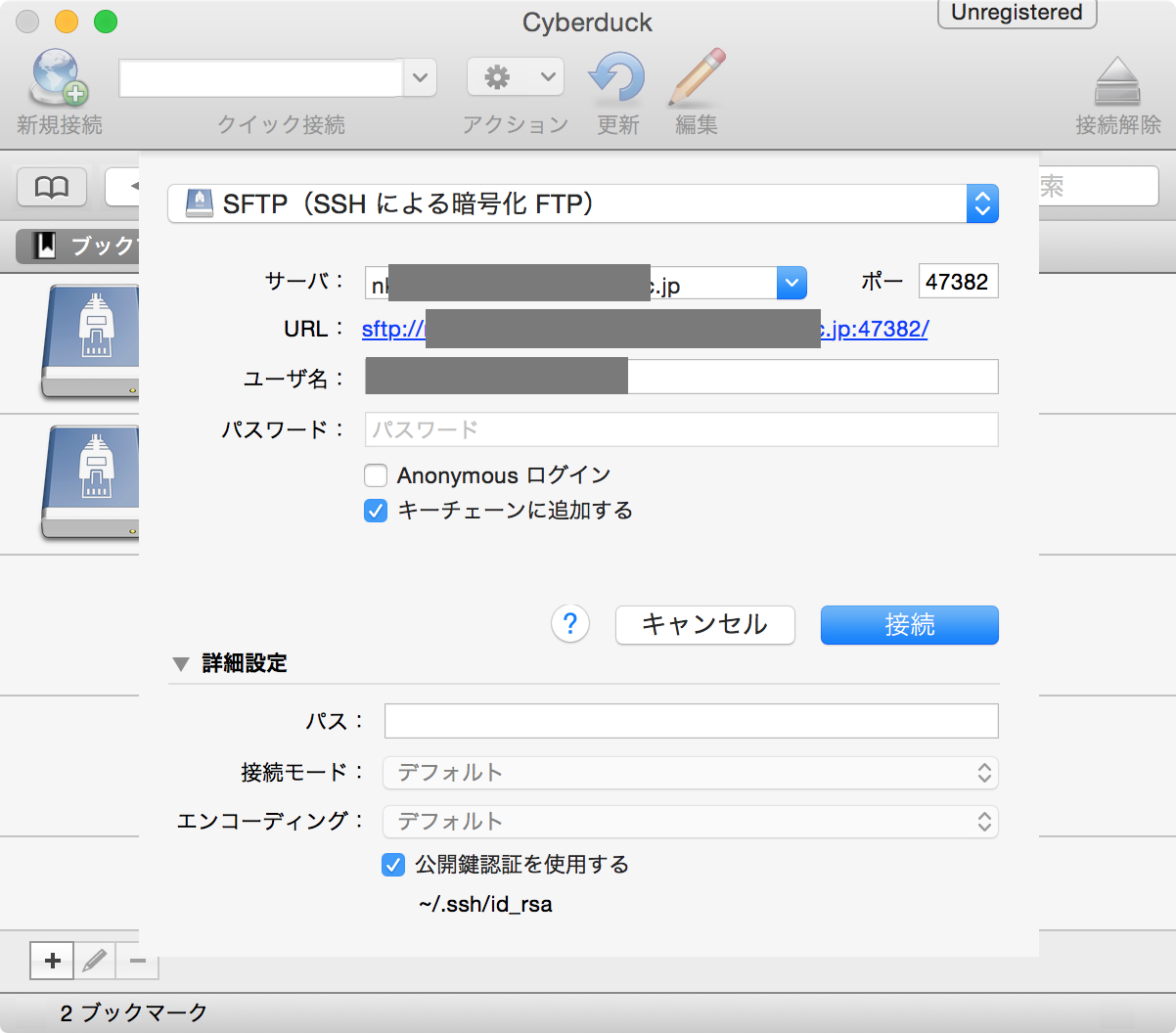Image resolution: width=1176 pixels, height=1033 pixels.
Task: Select the first bookmark drive icon
Action: pos(90,341)
